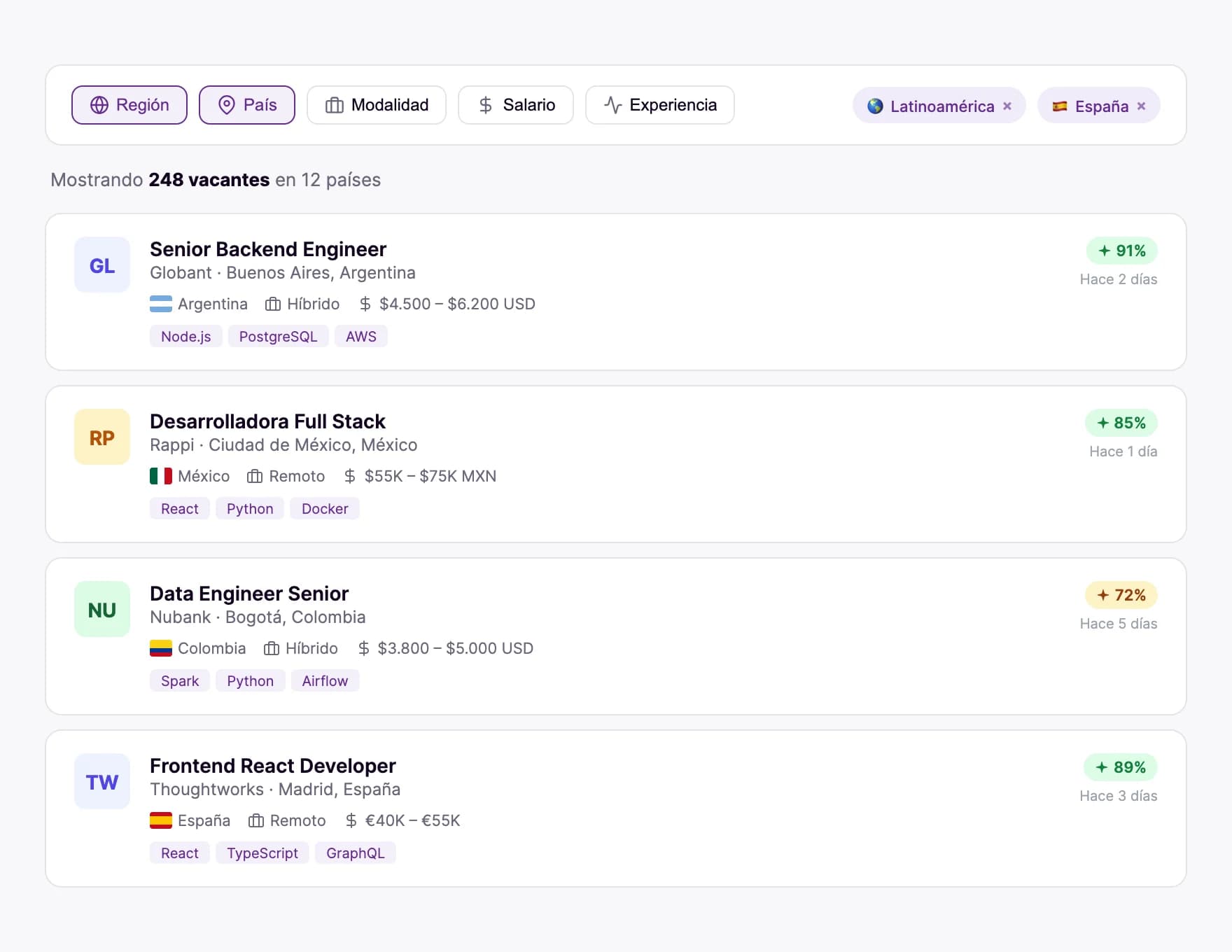Click the briefcase icon in Thoughtworks card
This screenshot has height=952, width=1232.
click(256, 820)
